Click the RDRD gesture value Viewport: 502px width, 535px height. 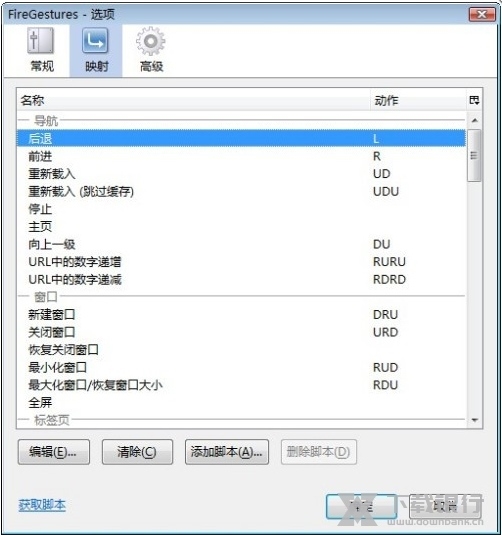pos(389,279)
